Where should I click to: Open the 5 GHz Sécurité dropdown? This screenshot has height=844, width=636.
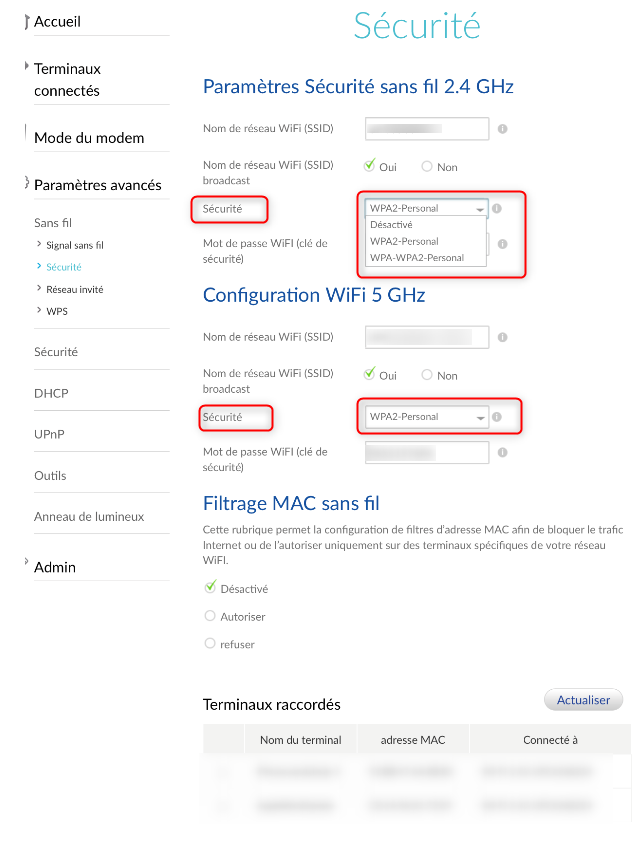(423, 417)
